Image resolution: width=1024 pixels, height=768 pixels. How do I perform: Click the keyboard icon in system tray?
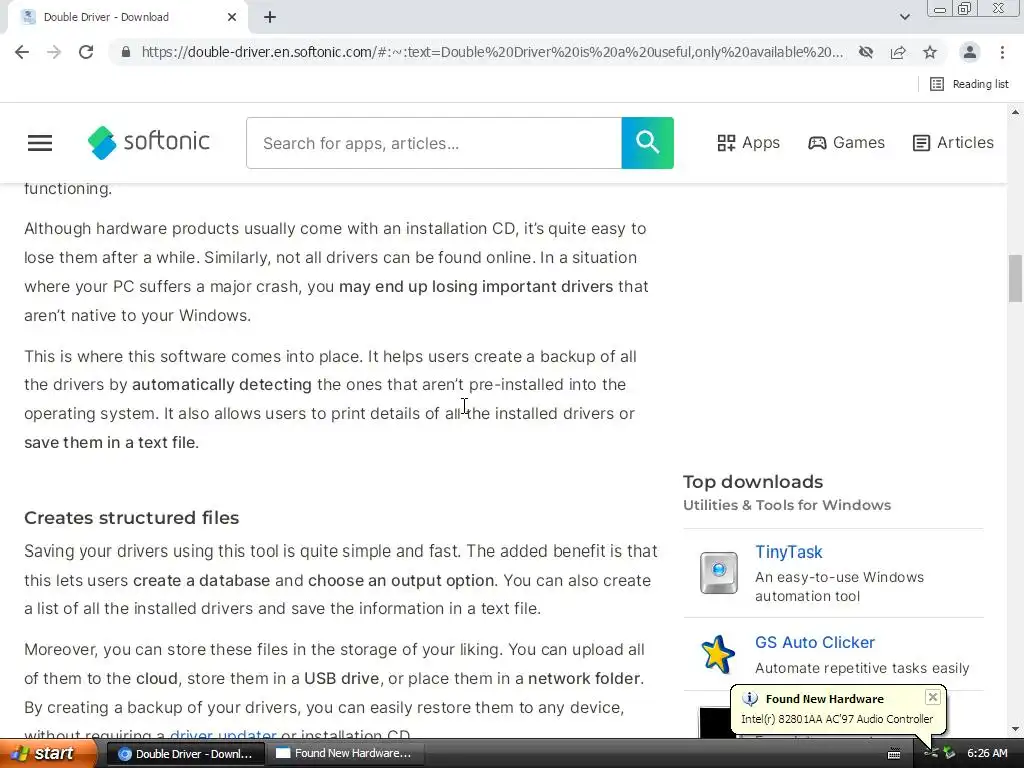(894, 754)
